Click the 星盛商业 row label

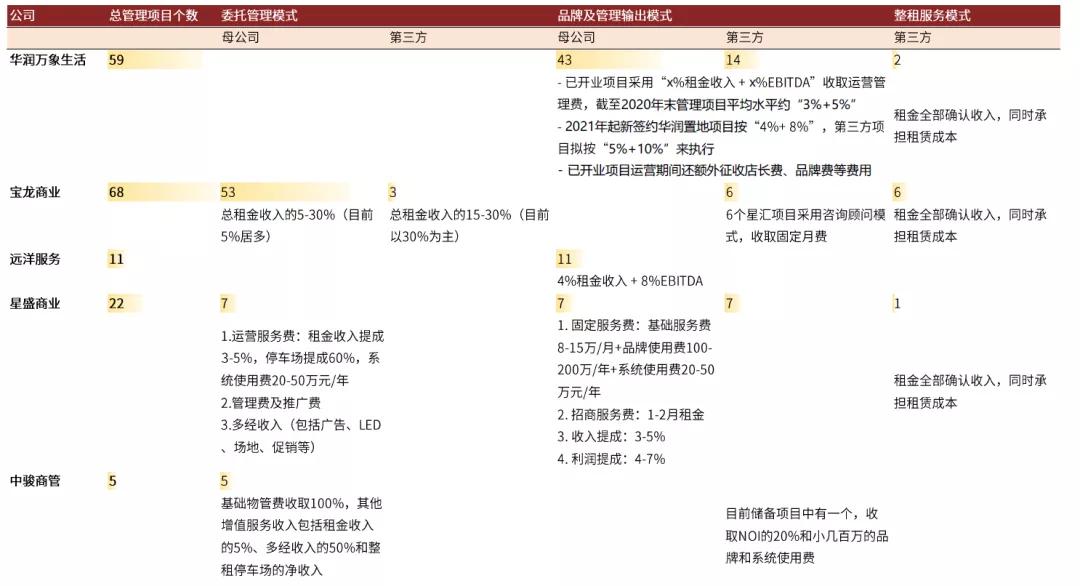point(32,303)
